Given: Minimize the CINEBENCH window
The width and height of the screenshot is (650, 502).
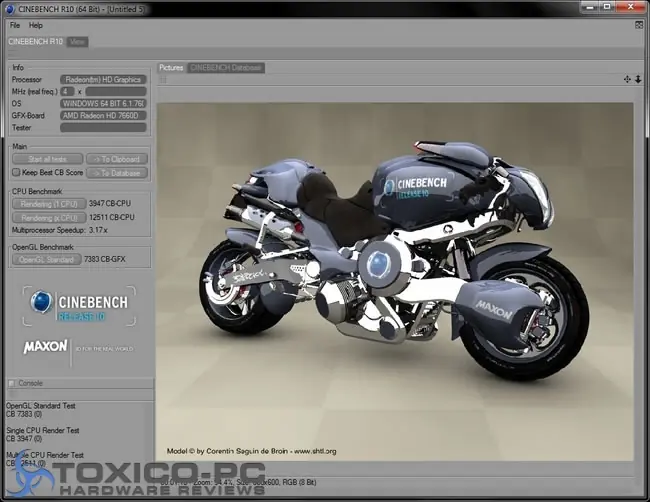Looking at the screenshot, I should [592, 7].
